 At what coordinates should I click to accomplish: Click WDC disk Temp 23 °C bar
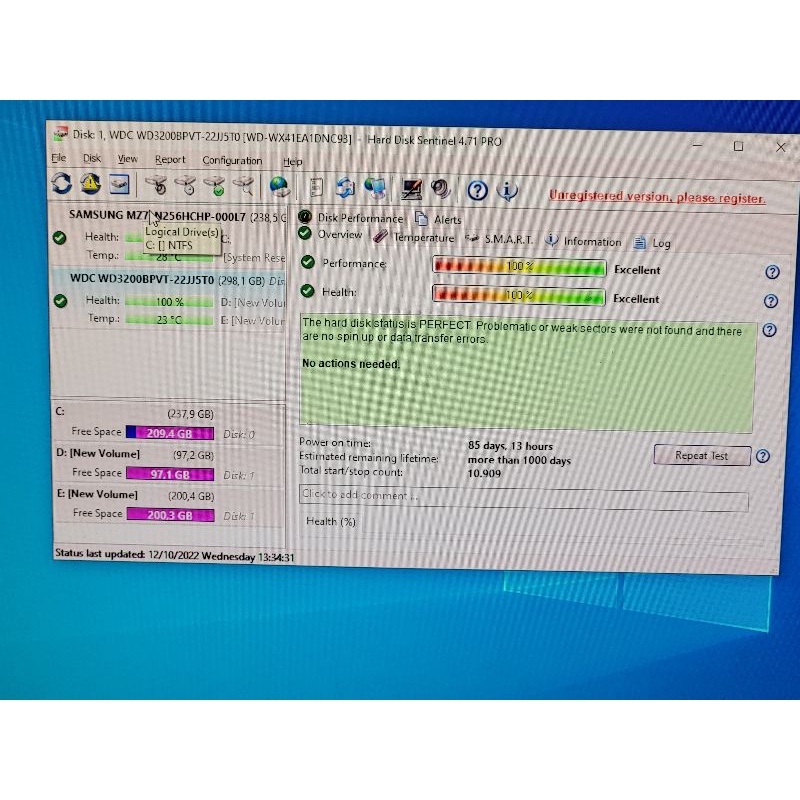click(x=169, y=319)
